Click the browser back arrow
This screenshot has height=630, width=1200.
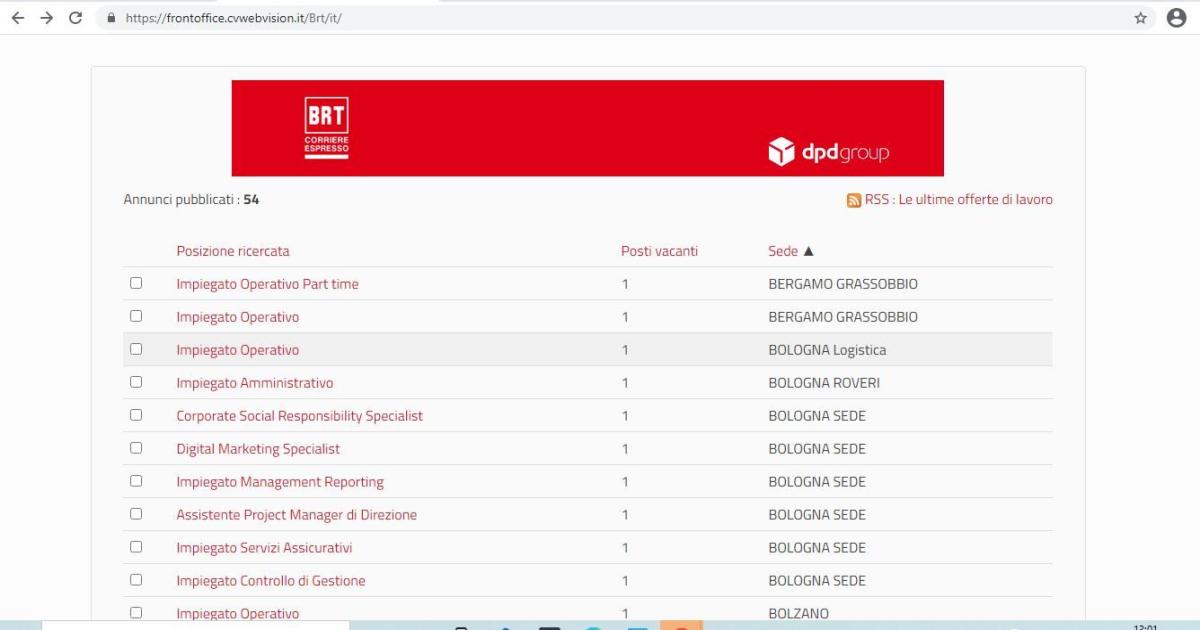tap(17, 18)
